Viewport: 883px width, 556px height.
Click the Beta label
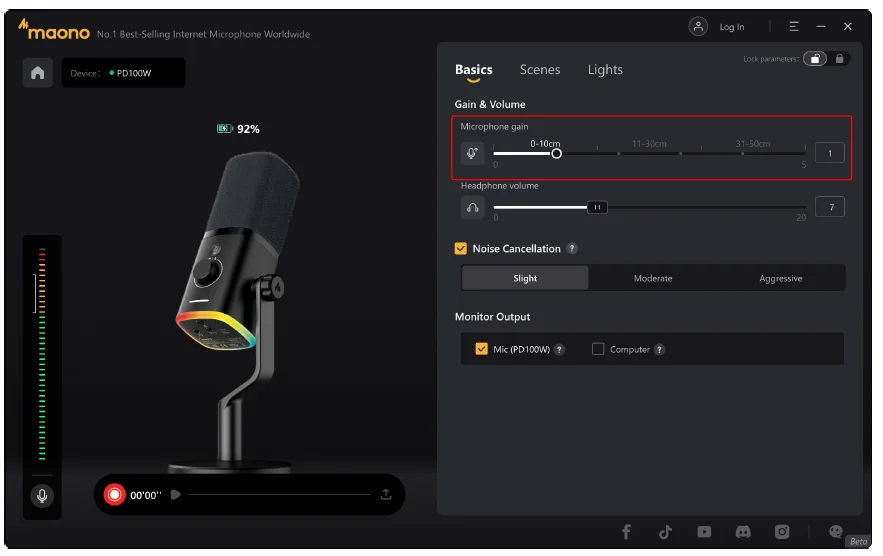click(858, 541)
